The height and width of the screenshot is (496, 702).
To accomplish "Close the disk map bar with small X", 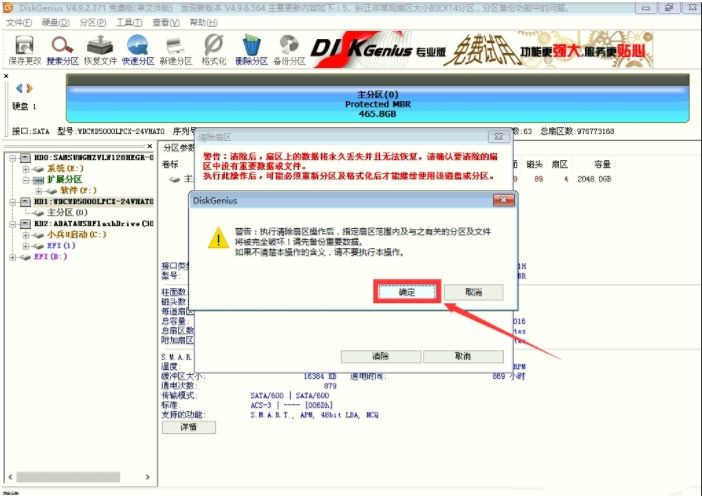I will tap(6, 76).
